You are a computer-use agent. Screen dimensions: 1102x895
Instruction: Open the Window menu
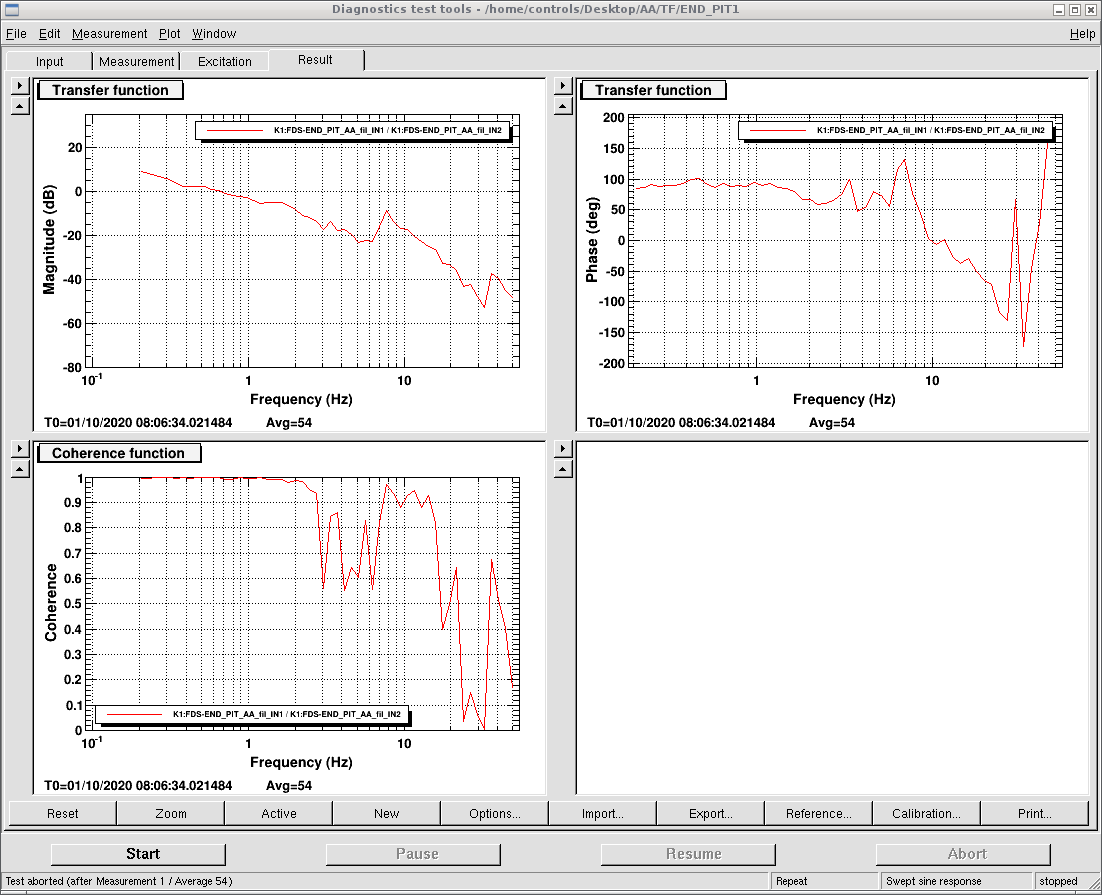[x=214, y=34]
